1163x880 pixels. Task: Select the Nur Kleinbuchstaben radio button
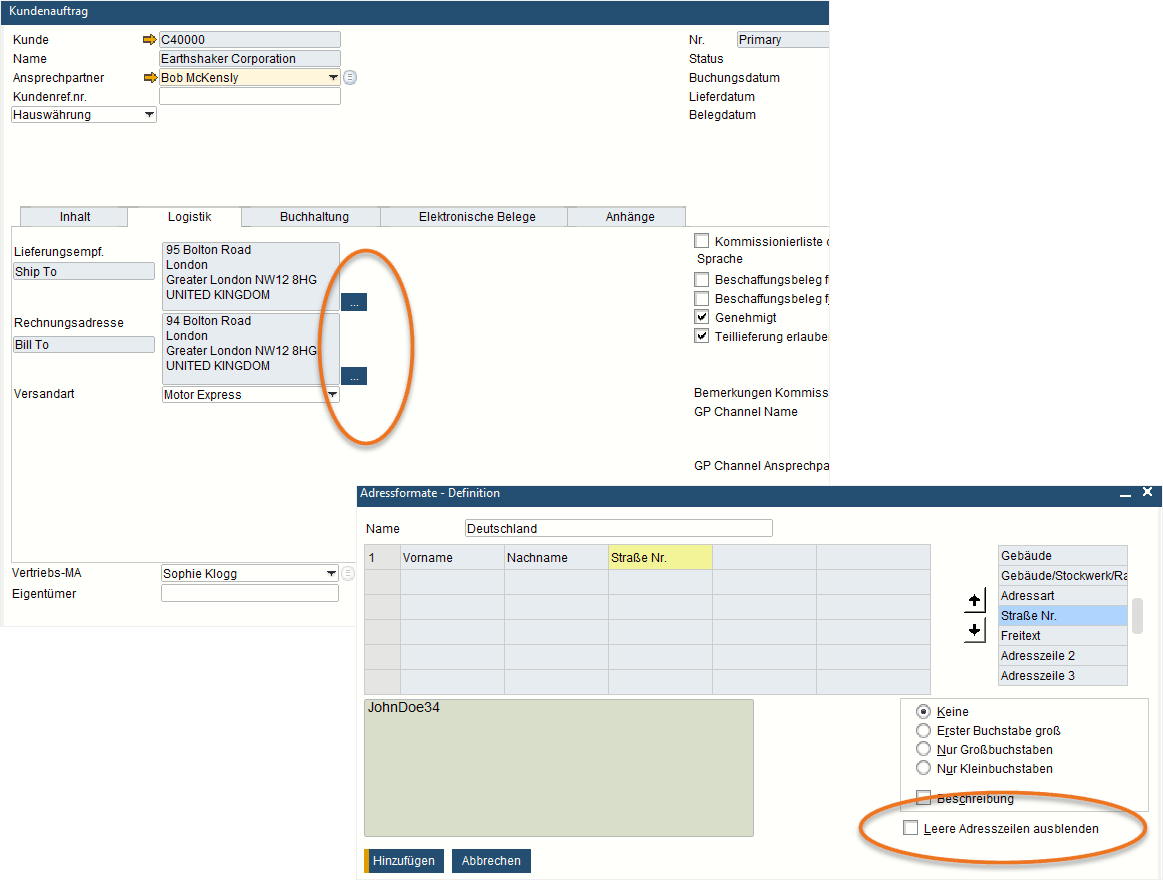click(923, 768)
